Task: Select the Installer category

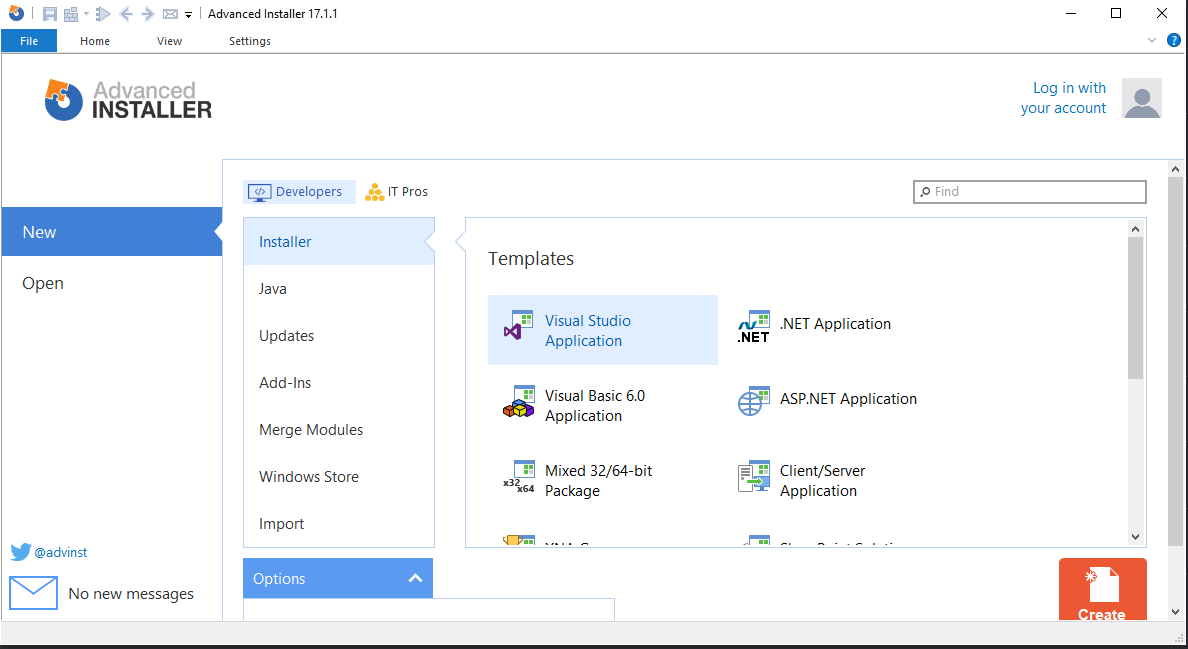Action: (339, 242)
